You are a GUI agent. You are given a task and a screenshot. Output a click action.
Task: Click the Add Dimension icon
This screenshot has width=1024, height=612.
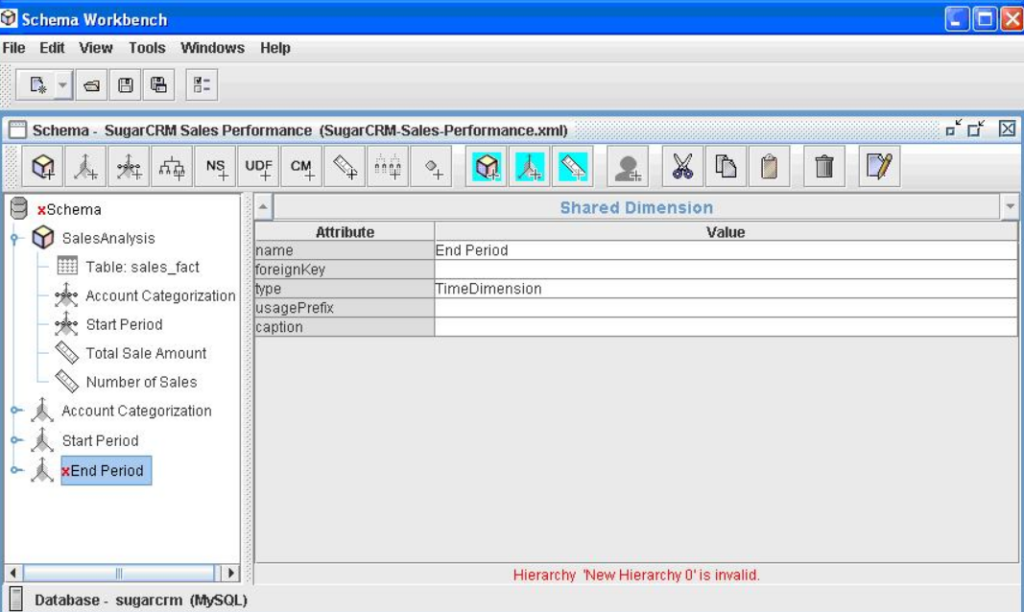85,167
